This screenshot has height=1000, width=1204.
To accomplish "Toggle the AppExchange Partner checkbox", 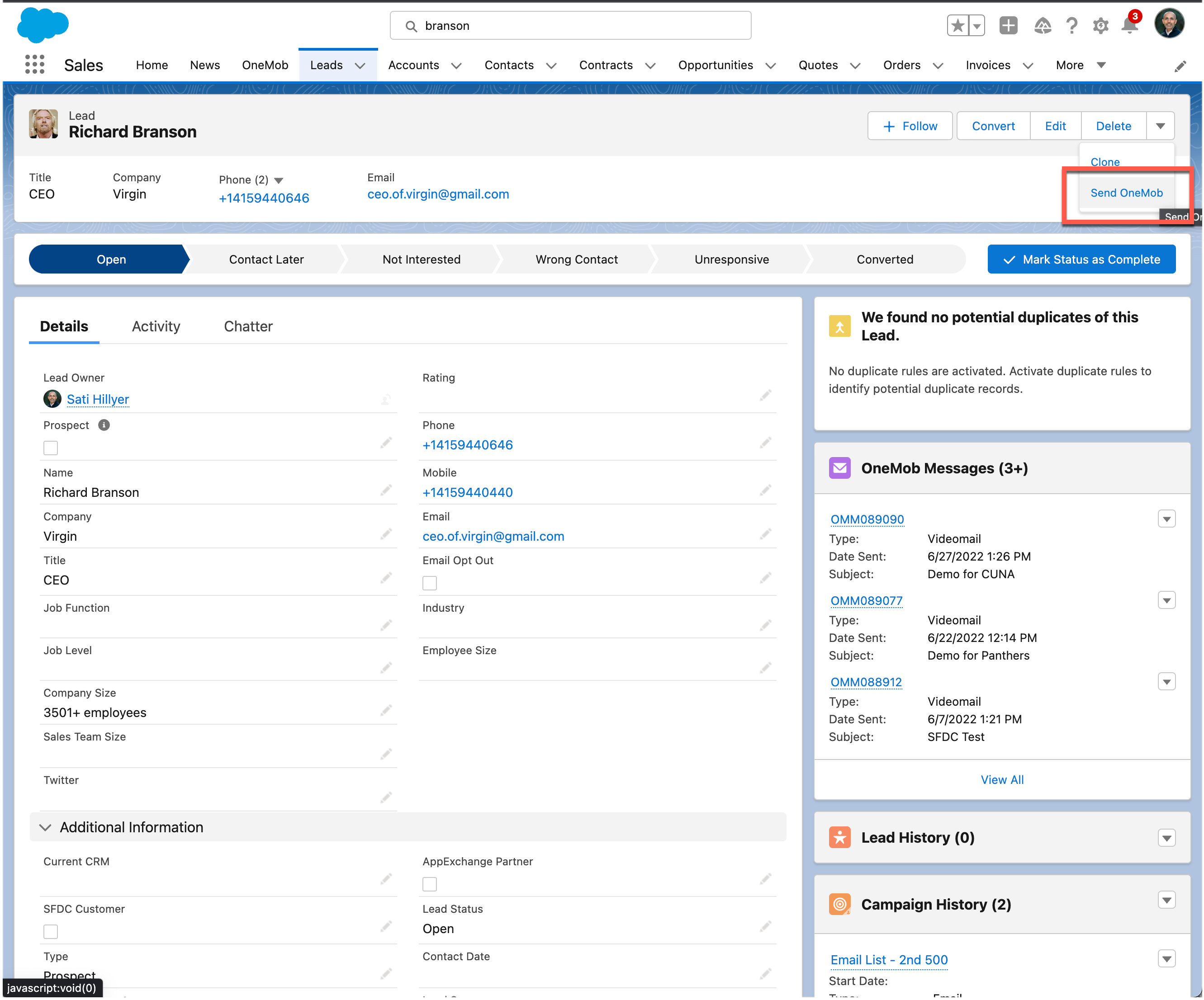I will click(x=429, y=884).
